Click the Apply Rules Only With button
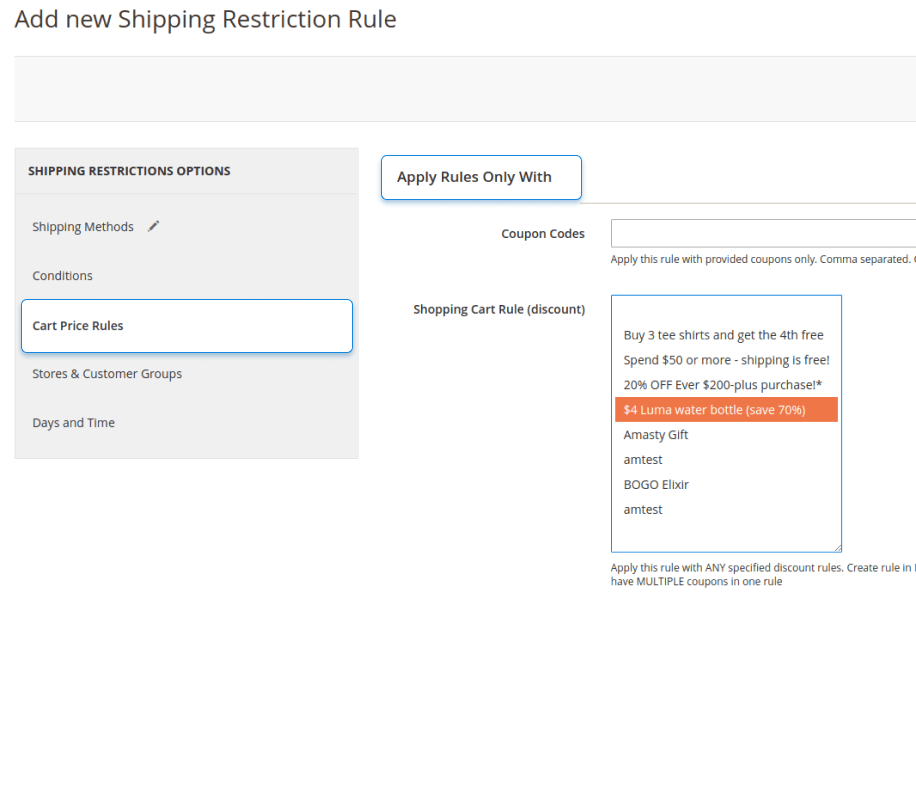 point(481,177)
